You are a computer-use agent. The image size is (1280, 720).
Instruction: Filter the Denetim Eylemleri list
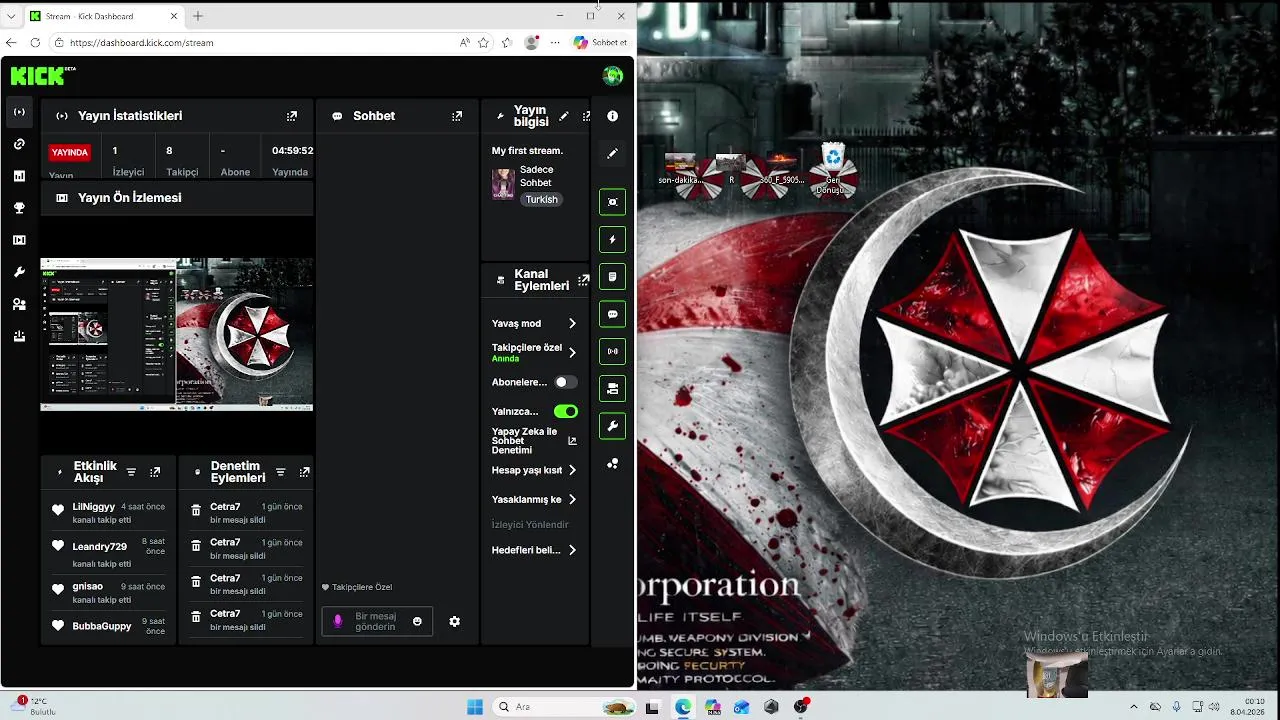click(x=280, y=472)
